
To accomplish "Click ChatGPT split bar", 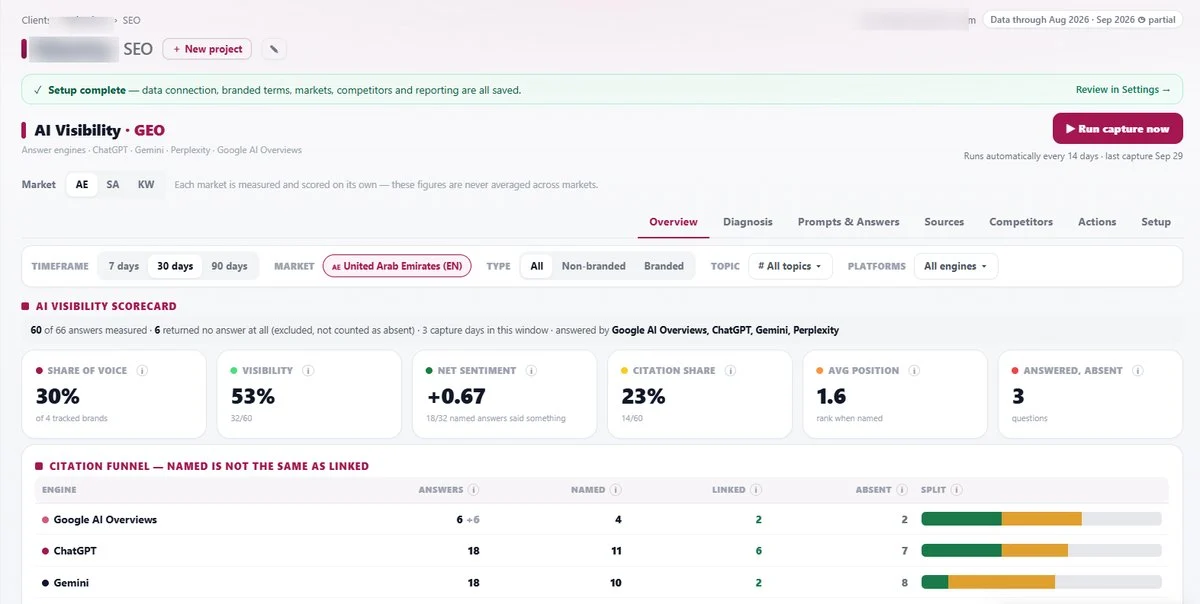I will point(1041,551).
